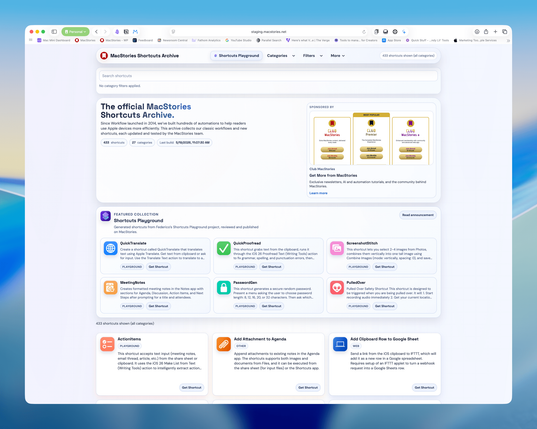
Task: Expand the Categories dropdown
Action: (281, 55)
